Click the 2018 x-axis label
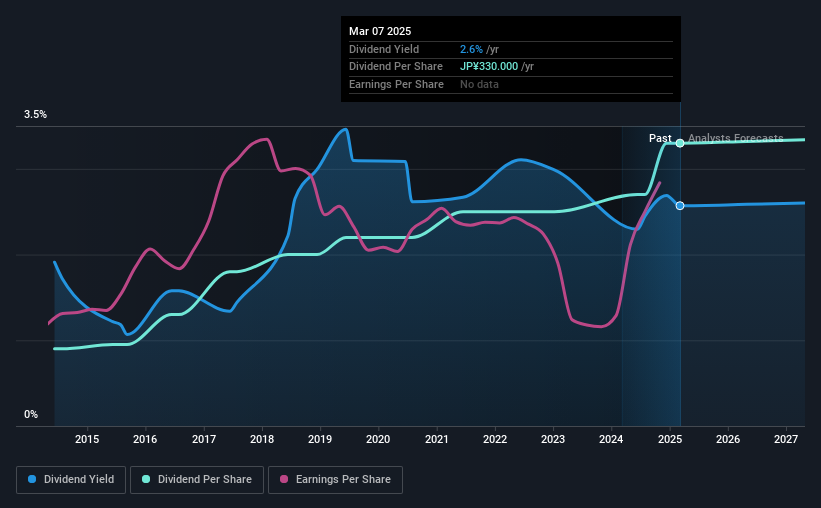 click(262, 439)
